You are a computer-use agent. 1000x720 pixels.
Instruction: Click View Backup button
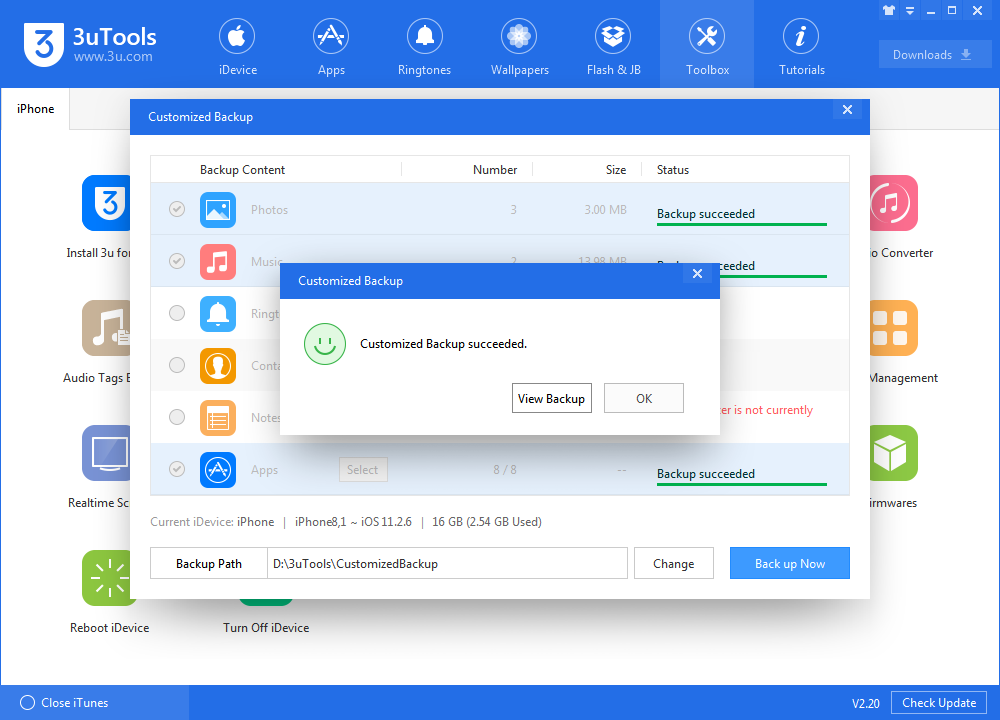[x=552, y=399]
